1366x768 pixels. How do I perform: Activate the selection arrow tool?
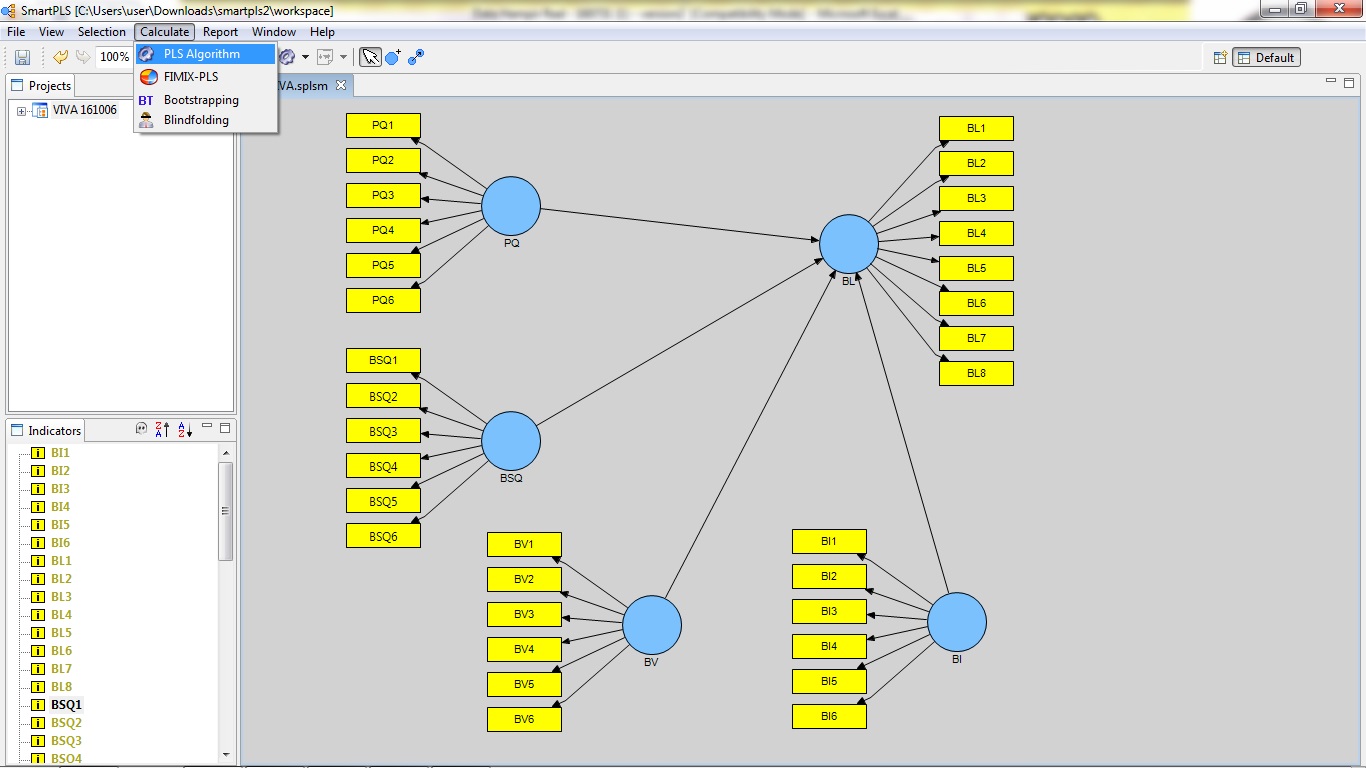tap(369, 57)
